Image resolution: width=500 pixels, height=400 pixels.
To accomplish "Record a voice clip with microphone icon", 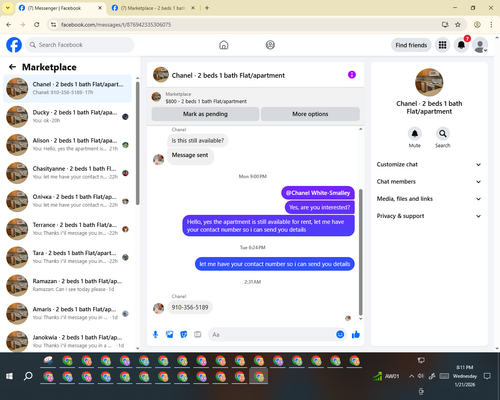I will pyautogui.click(x=155, y=334).
